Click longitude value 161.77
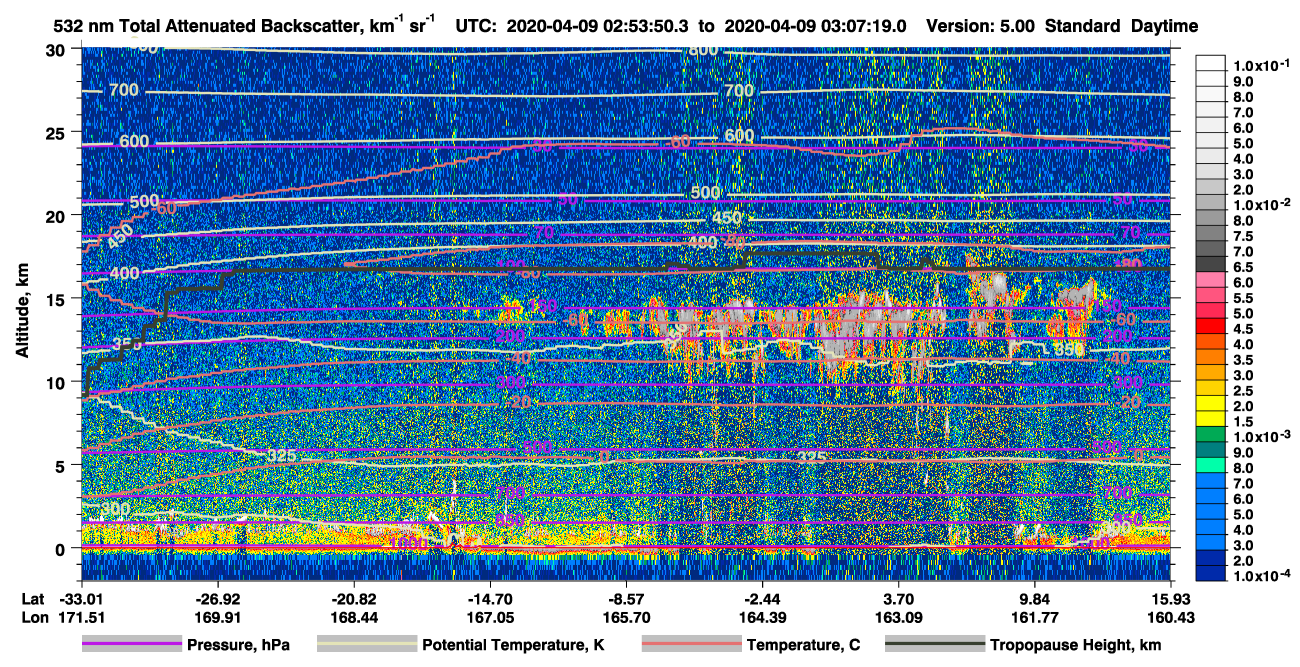Screen dimensions: 1300x667 point(1035,617)
